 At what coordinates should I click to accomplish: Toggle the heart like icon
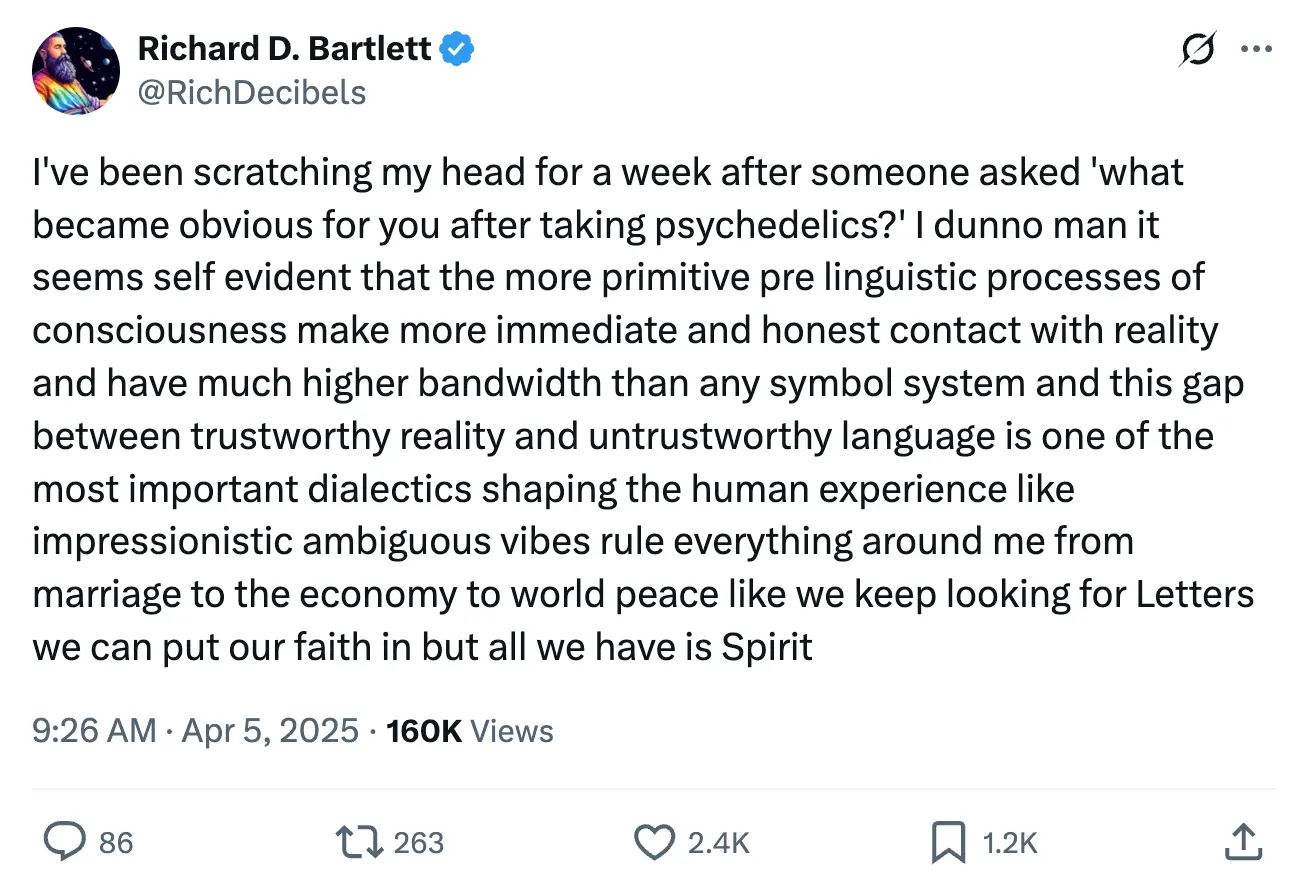(655, 842)
